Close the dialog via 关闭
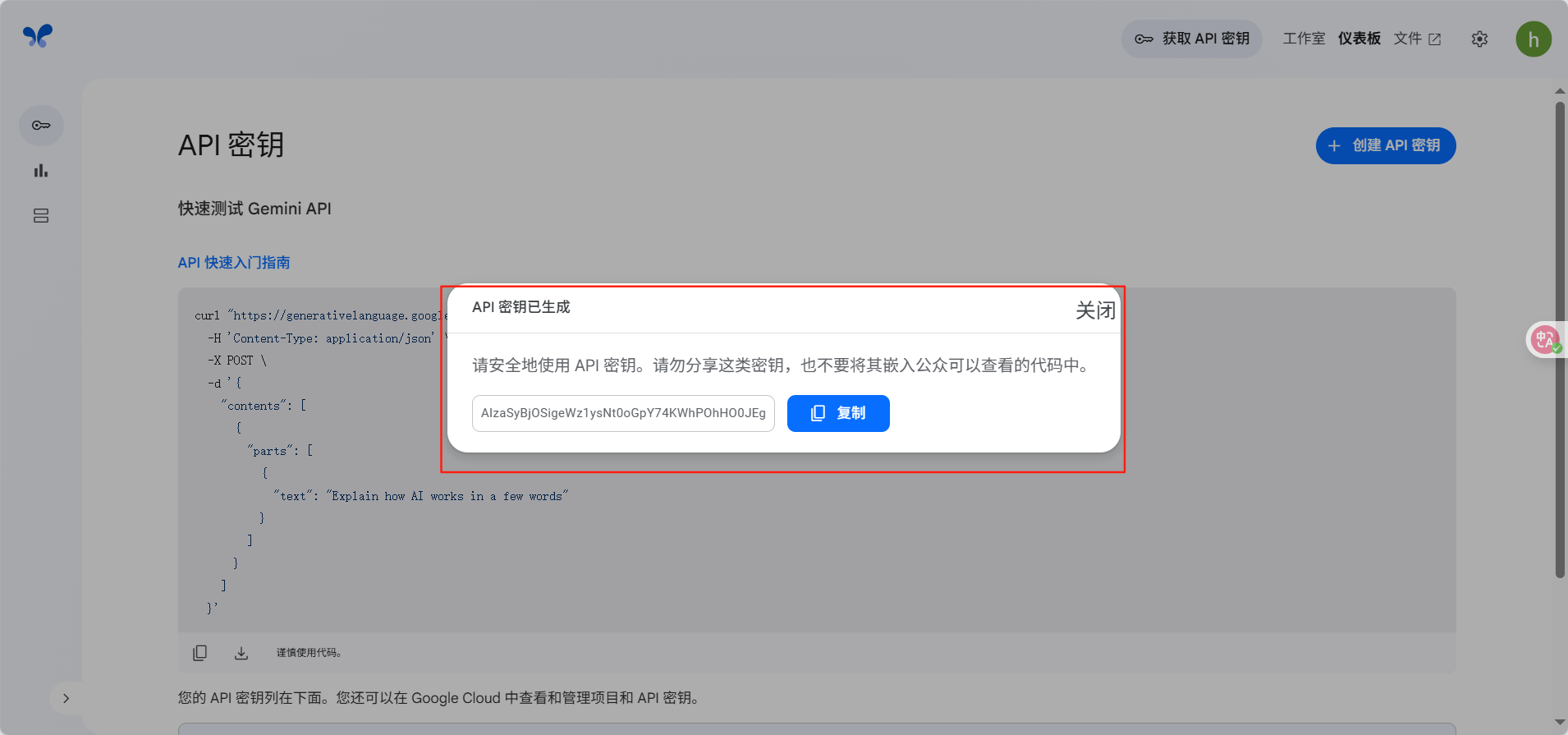 tap(1095, 310)
